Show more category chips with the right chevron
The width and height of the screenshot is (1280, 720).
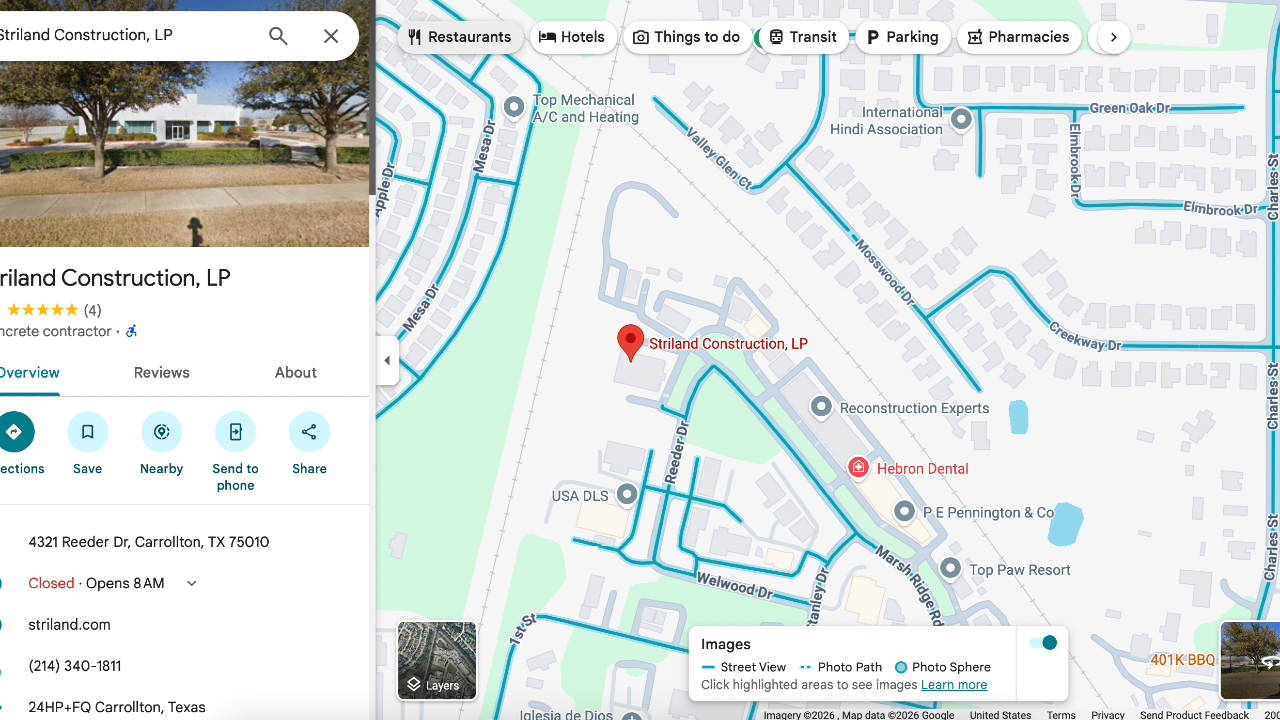(1113, 37)
